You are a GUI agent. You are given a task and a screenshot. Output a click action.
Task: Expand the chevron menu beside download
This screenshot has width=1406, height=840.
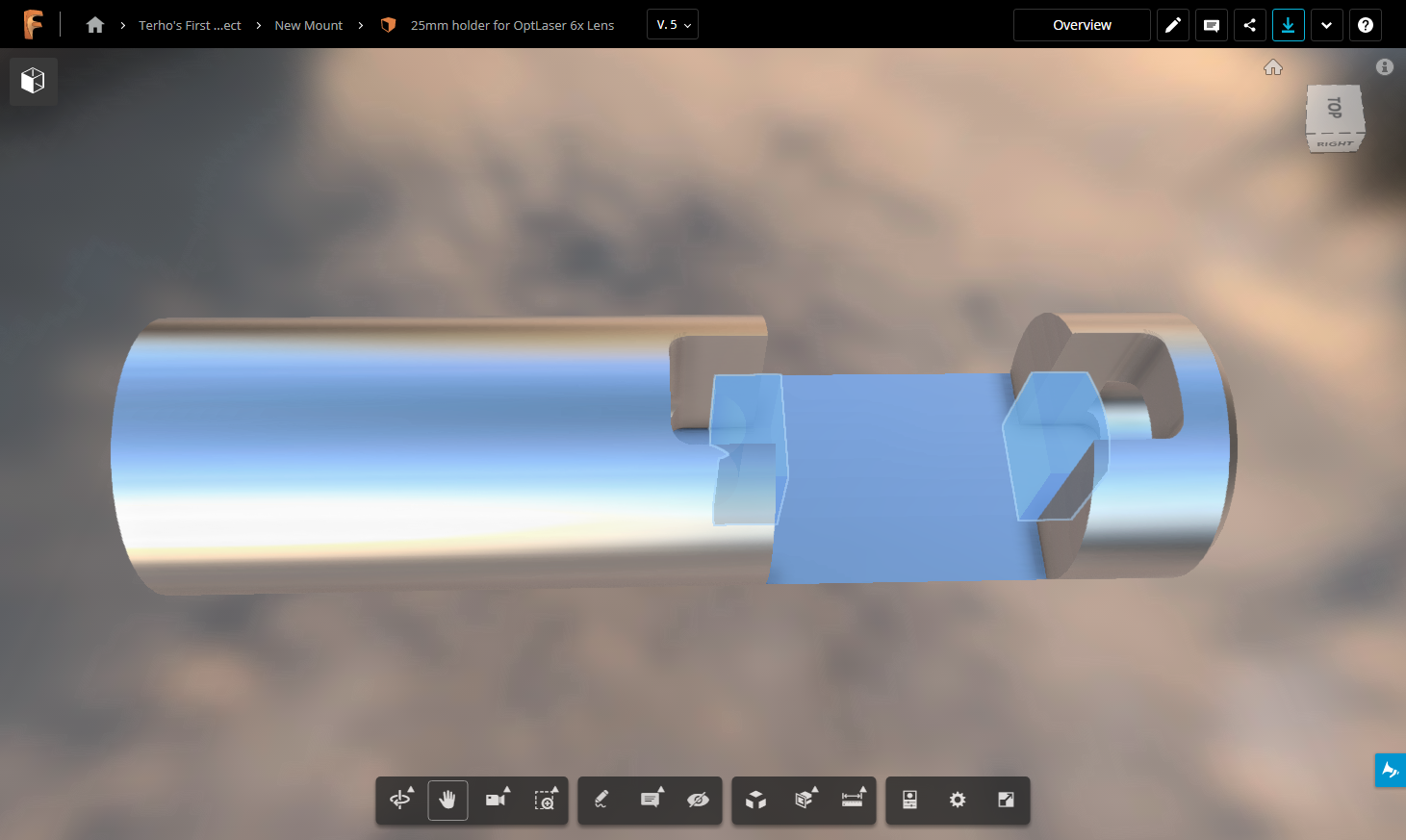pyautogui.click(x=1326, y=25)
